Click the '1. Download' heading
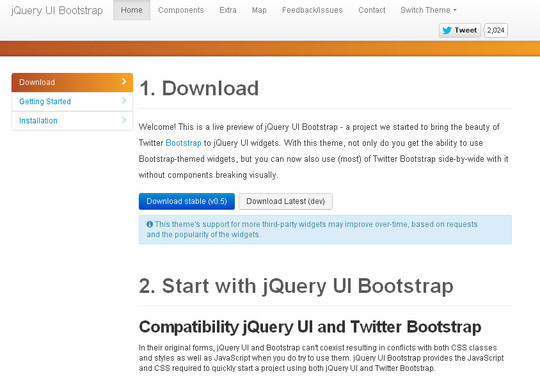This screenshot has width=540, height=376. 199,88
